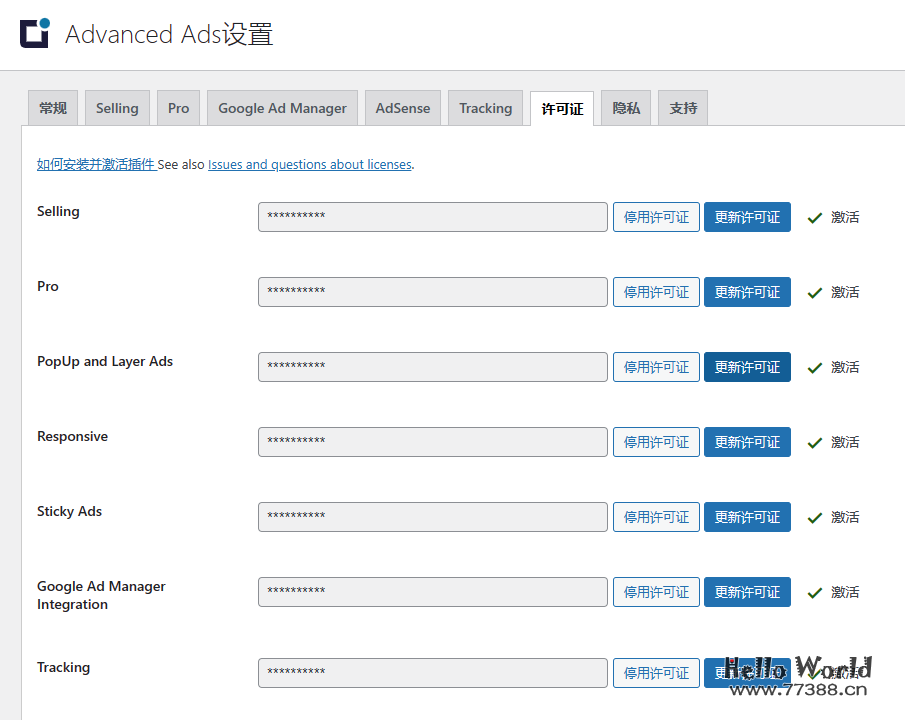The width and height of the screenshot is (905, 720).
Task: Open the 如何安装并激活插件 link
Action: coord(96,164)
